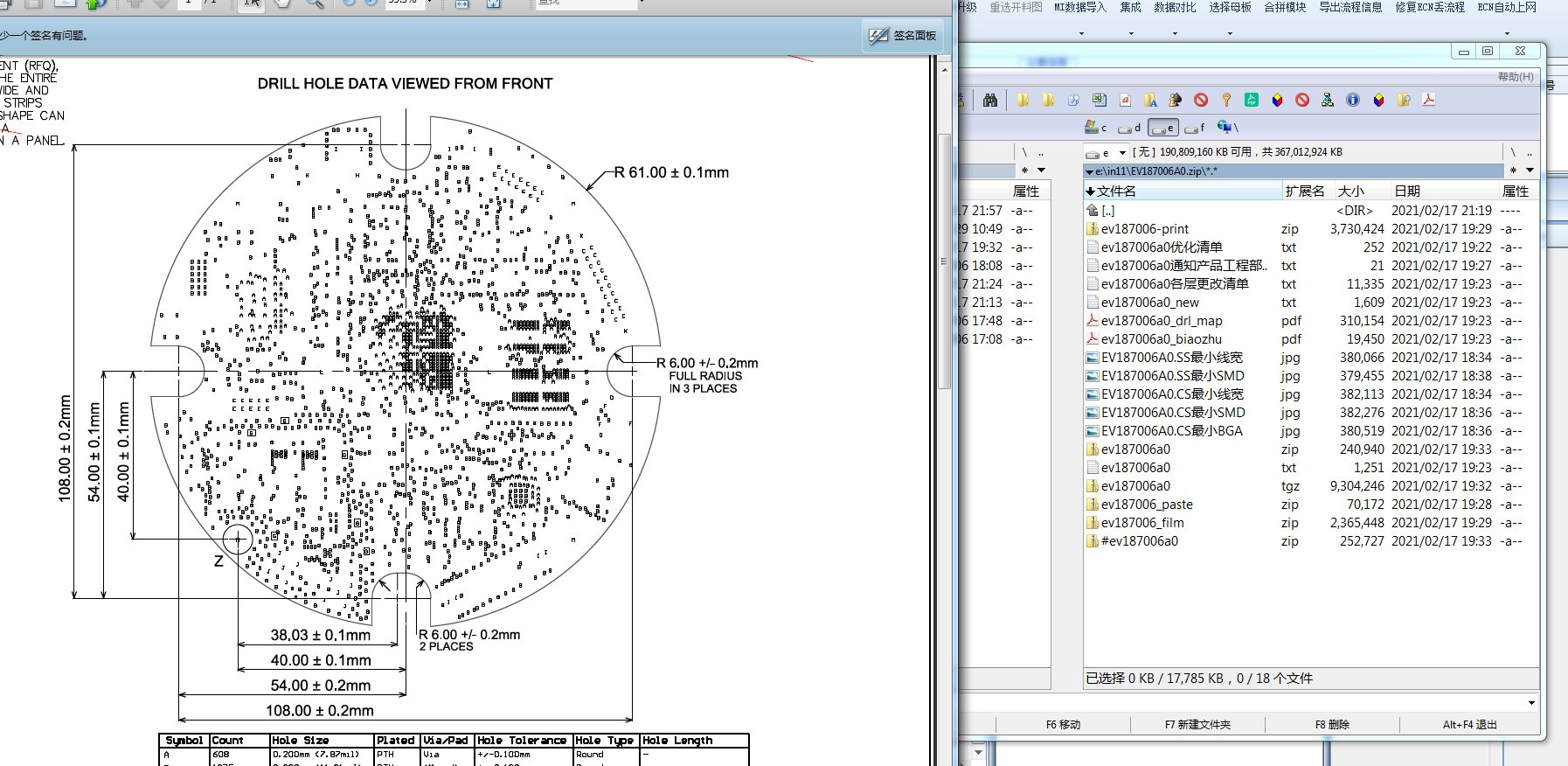
Task: Click the 签名面板 button
Action: coord(903,36)
